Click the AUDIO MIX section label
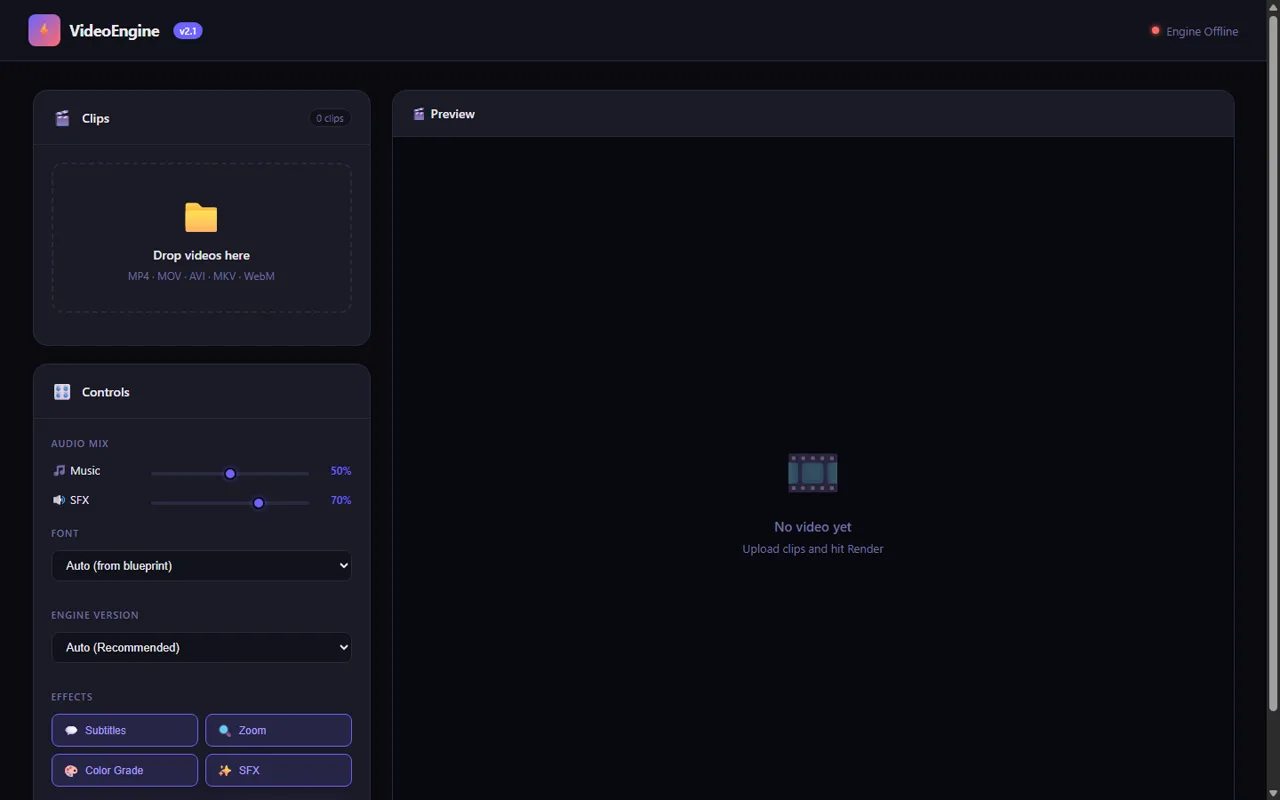 point(80,443)
